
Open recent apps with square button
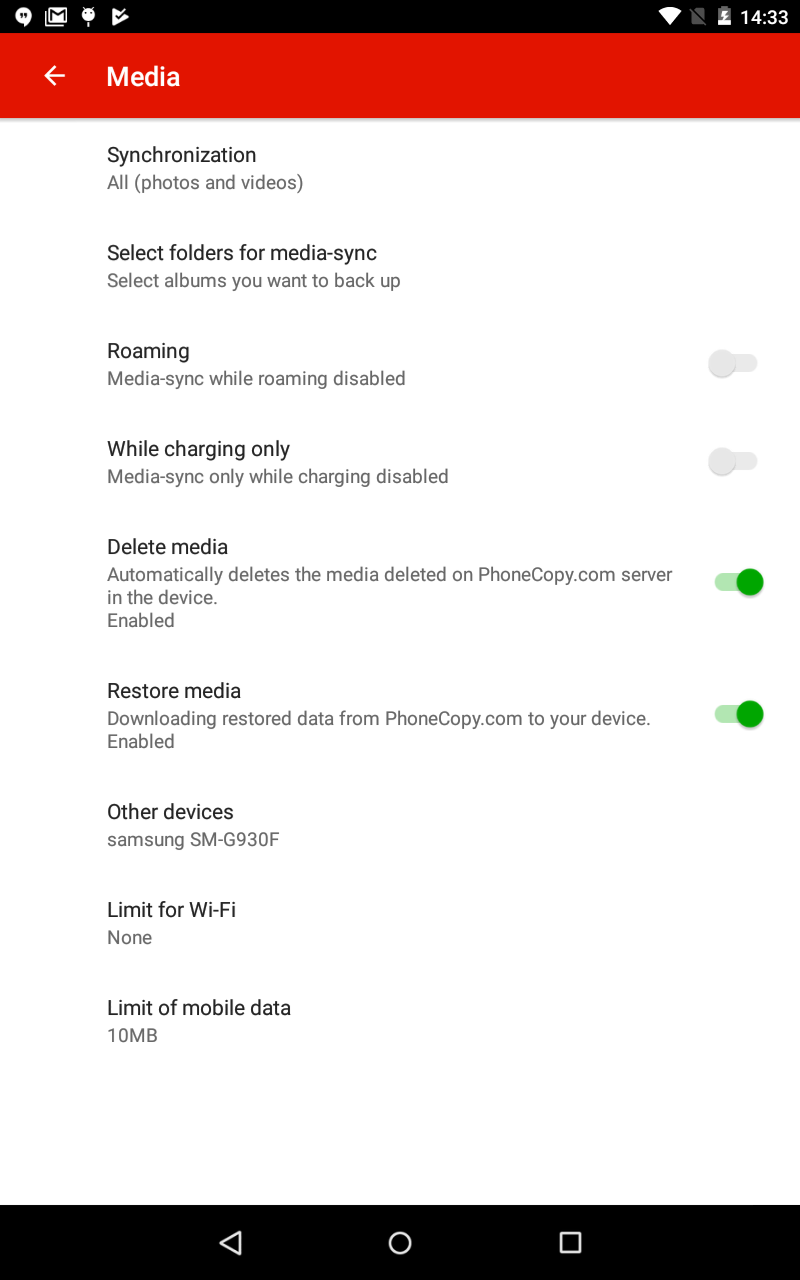click(570, 1242)
